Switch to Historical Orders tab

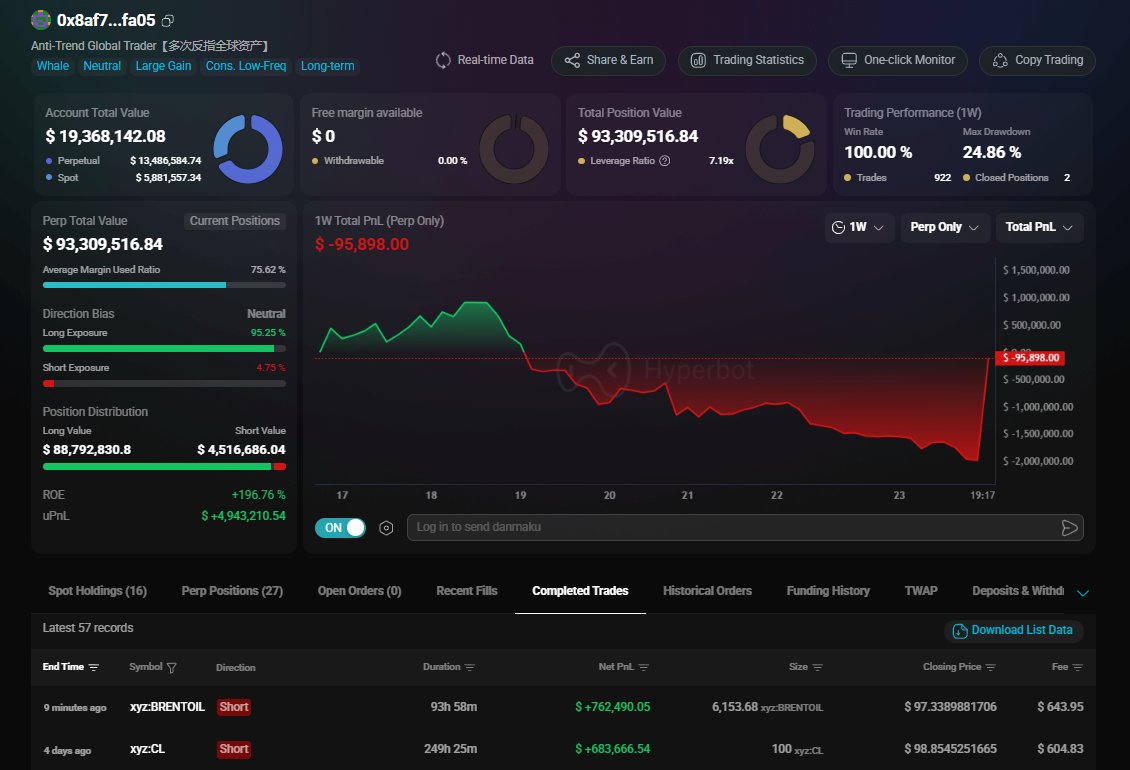click(x=708, y=591)
